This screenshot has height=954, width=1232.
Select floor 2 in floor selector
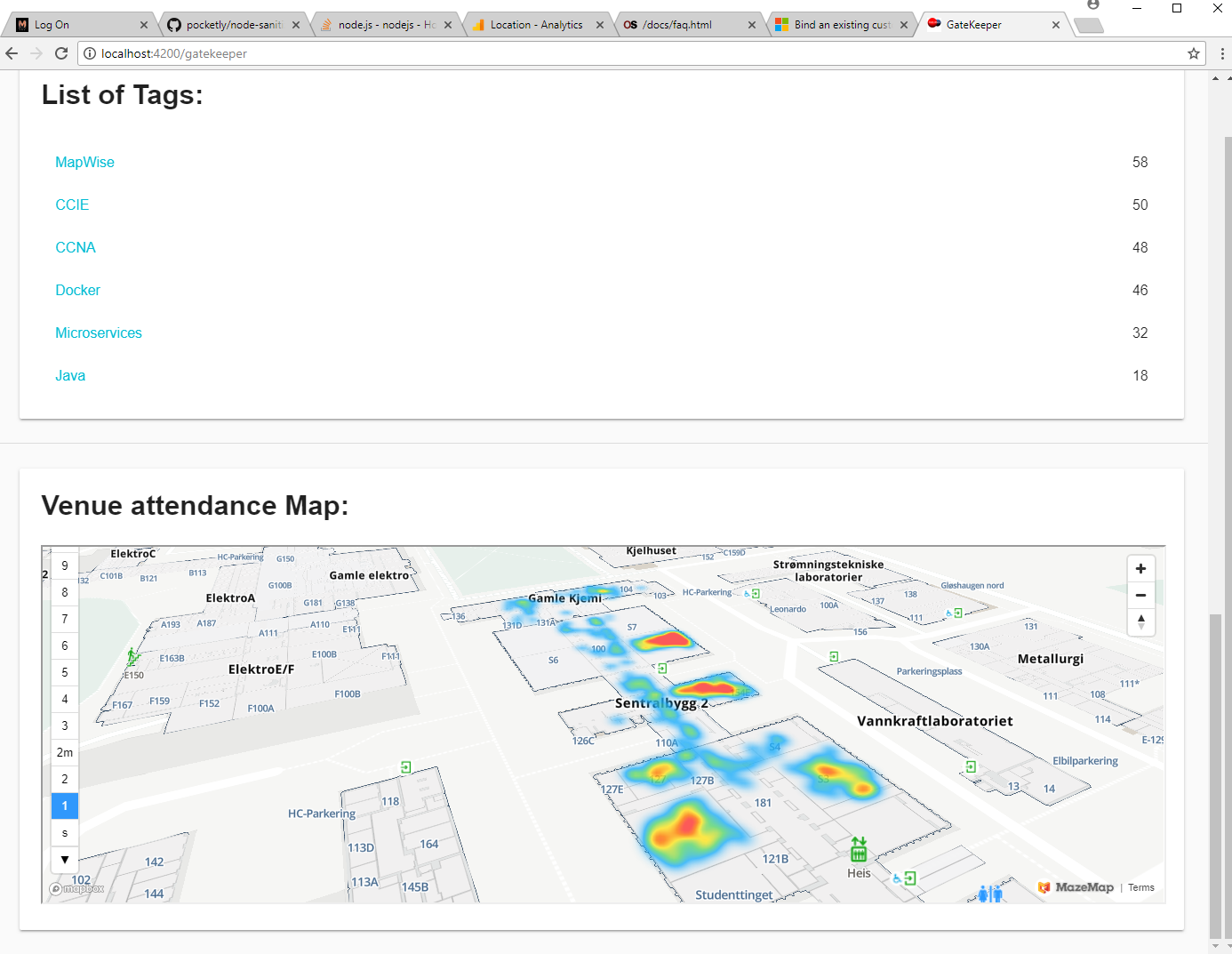coord(65,779)
